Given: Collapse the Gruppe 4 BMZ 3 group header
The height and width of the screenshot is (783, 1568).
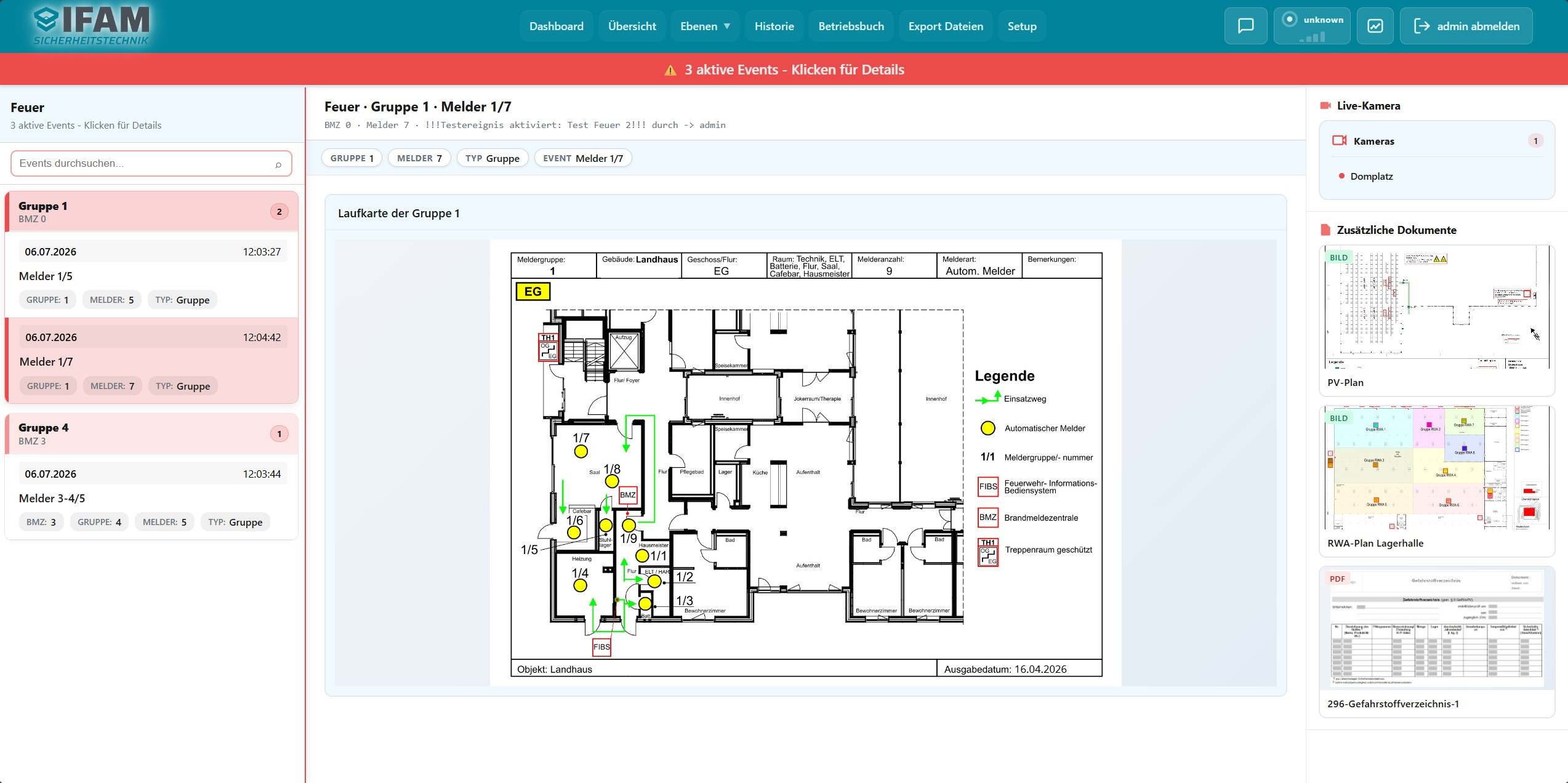Looking at the screenshot, I should pos(151,434).
